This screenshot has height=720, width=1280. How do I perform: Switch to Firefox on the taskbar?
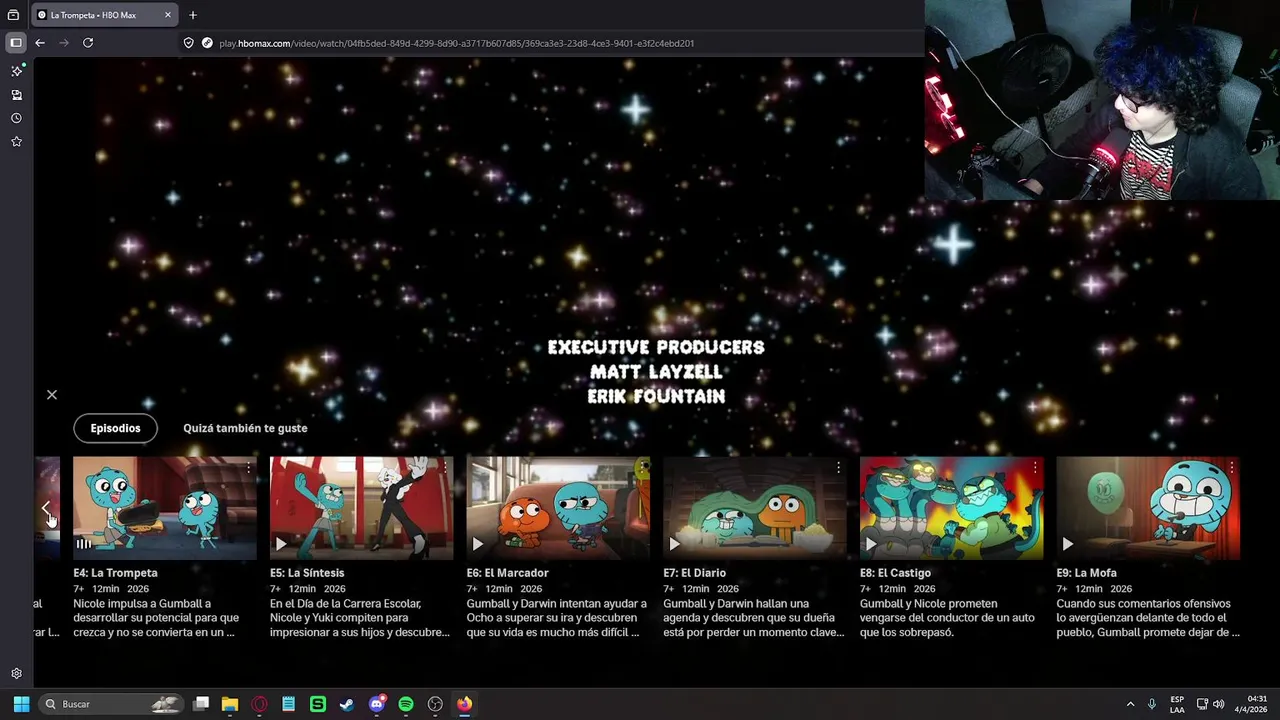pos(464,704)
